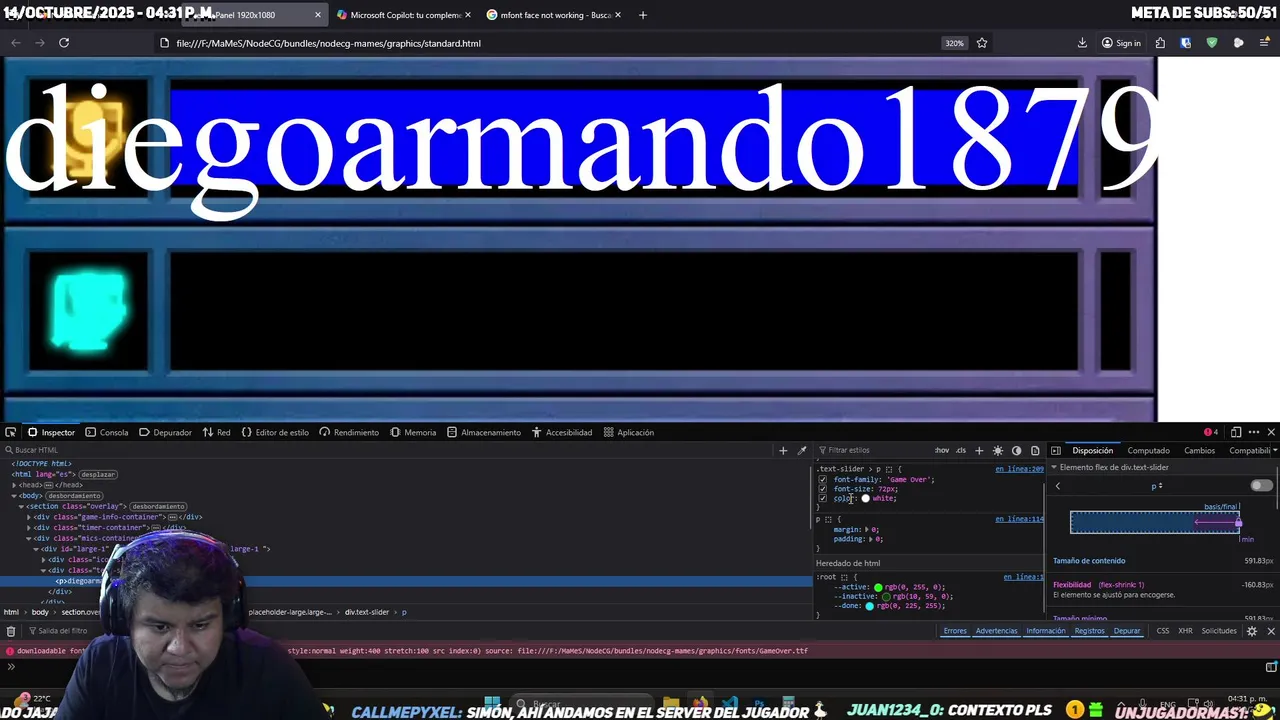Open the Editor de estilo tab
Screen dimensions: 1280x720
tap(275, 432)
